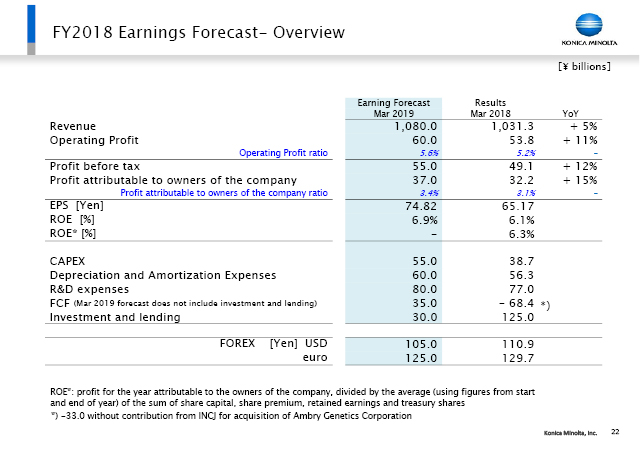Viewport: 640px width, 453px height.
Task: Click the Investment and lending result 125.0
Action: pyautogui.click(x=518, y=318)
